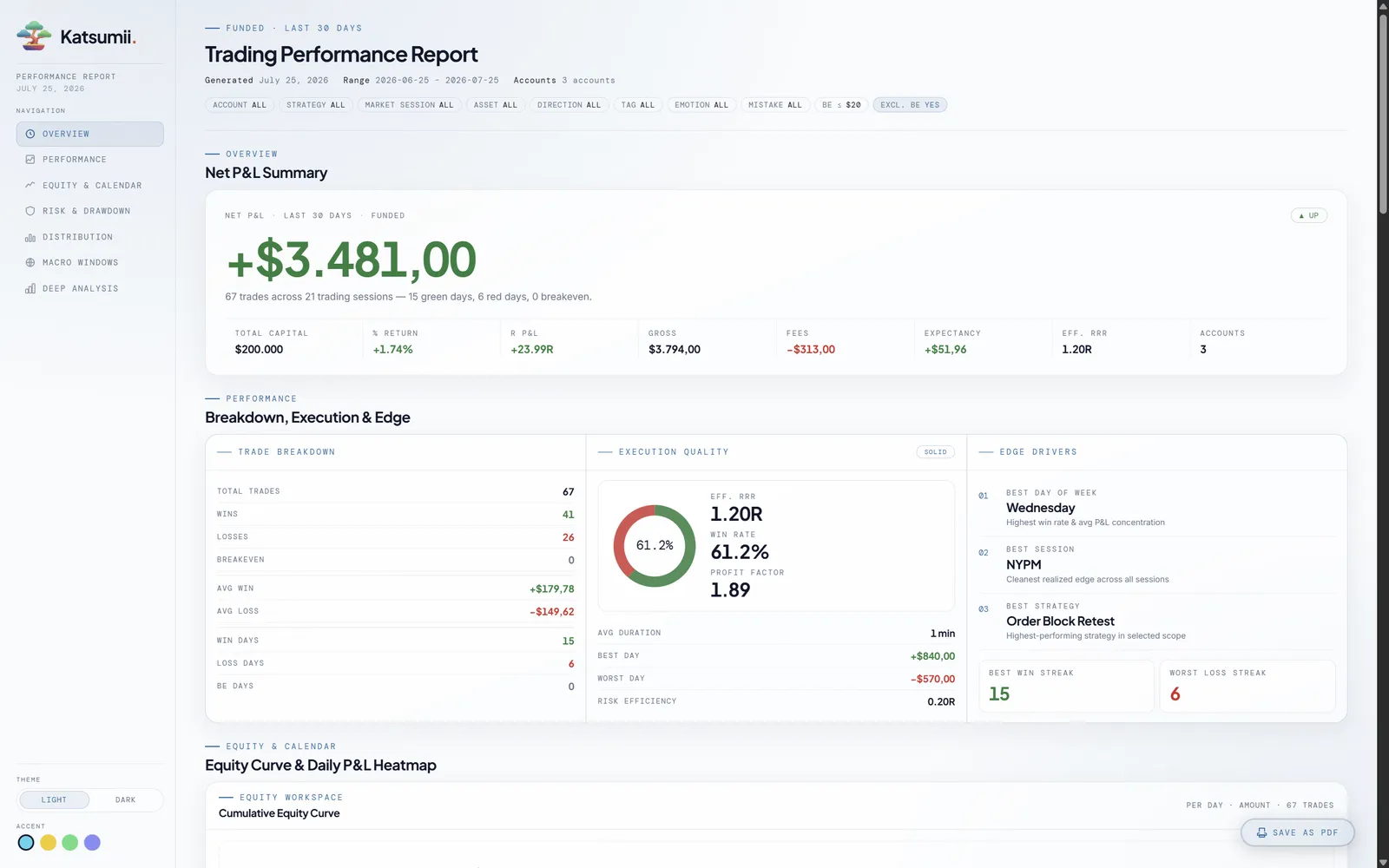The image size is (1389, 868).
Task: Jump to the Macro Windows section
Action: click(x=89, y=262)
